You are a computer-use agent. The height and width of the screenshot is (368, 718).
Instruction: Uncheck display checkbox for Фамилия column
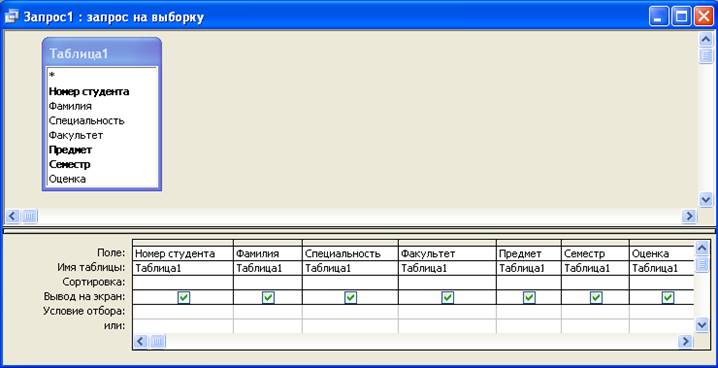point(268,298)
